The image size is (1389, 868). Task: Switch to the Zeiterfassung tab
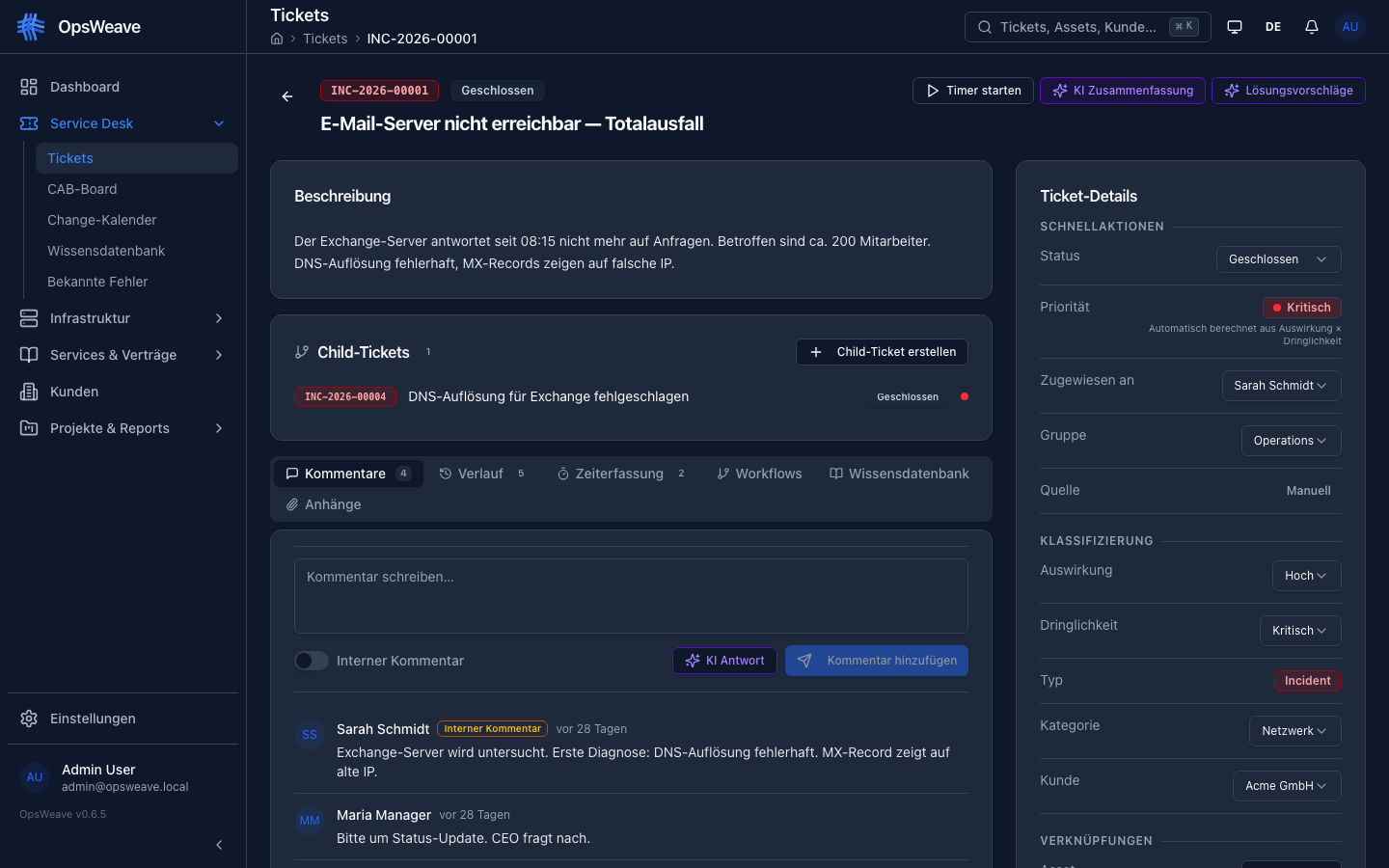tap(619, 474)
